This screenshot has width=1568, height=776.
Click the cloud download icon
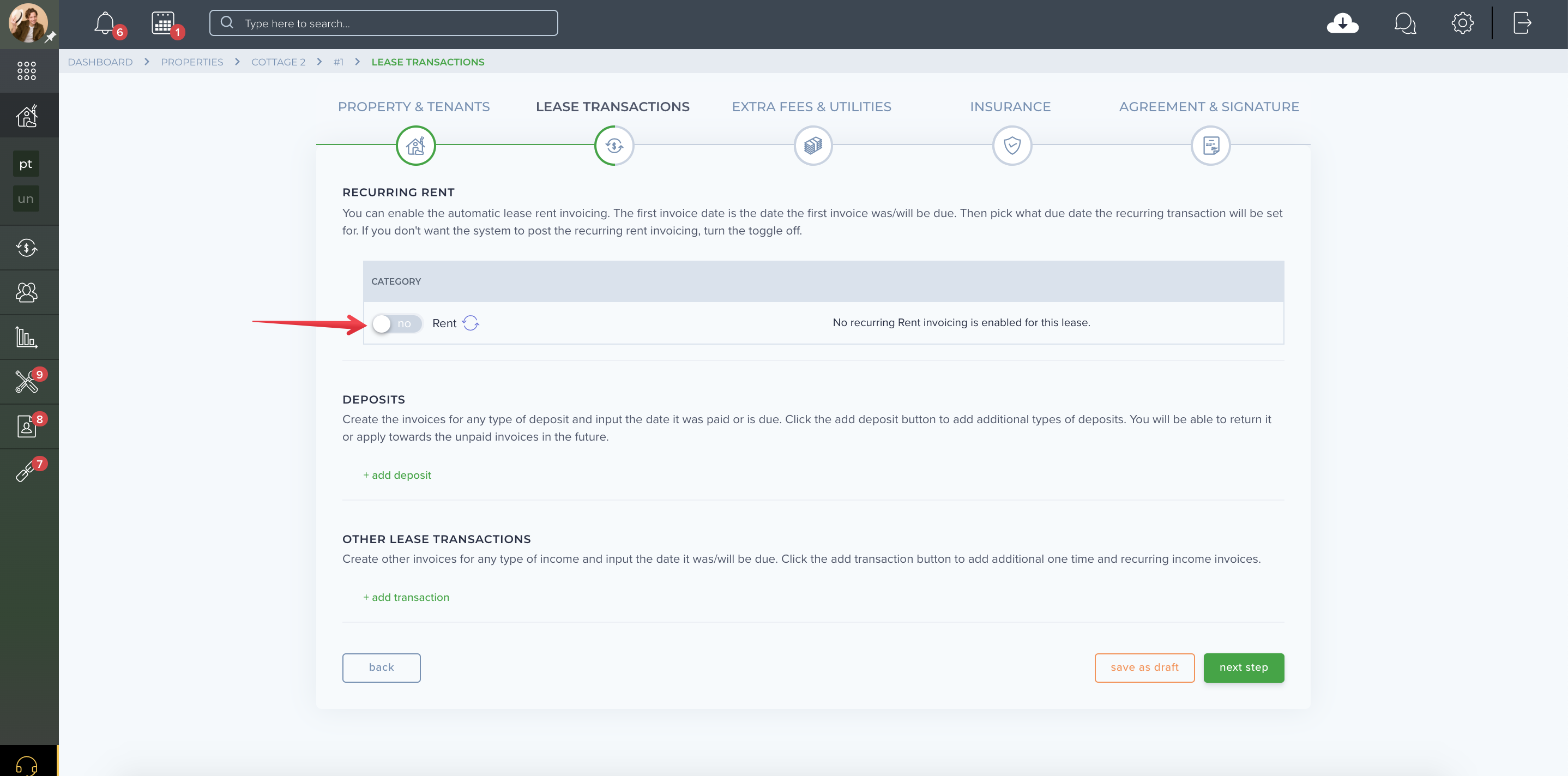click(x=1342, y=24)
